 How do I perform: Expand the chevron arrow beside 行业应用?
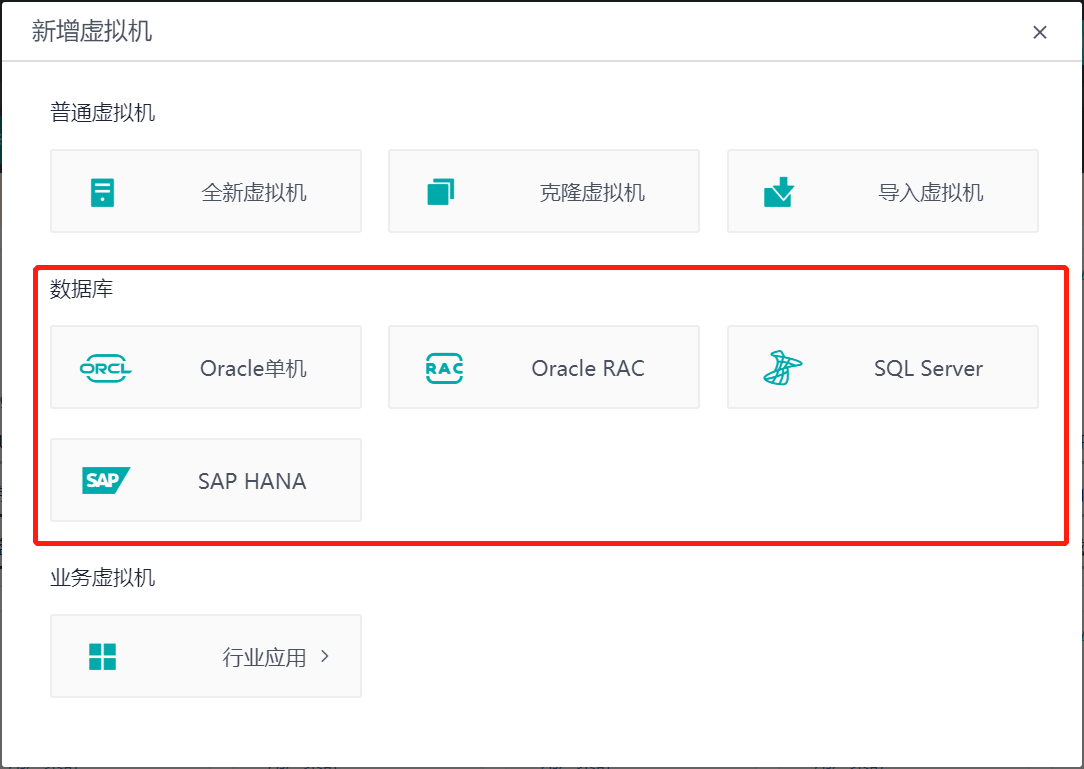coord(325,656)
